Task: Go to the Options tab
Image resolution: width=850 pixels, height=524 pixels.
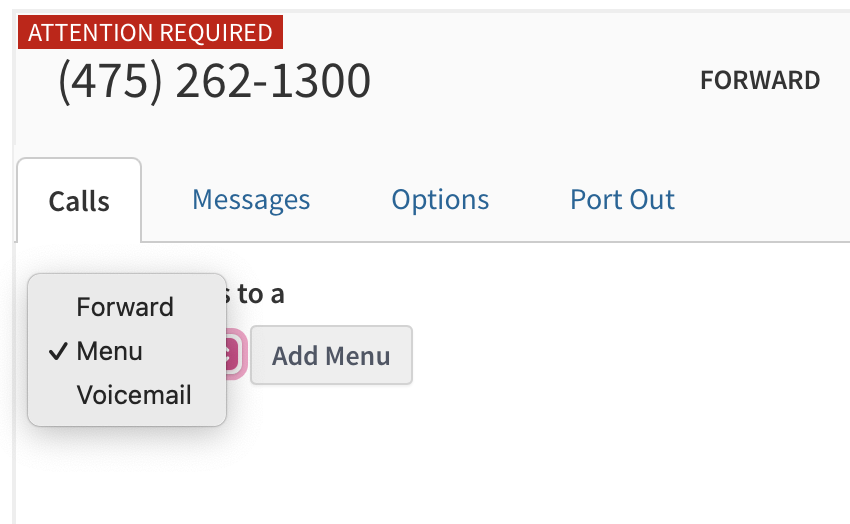Action: click(440, 200)
